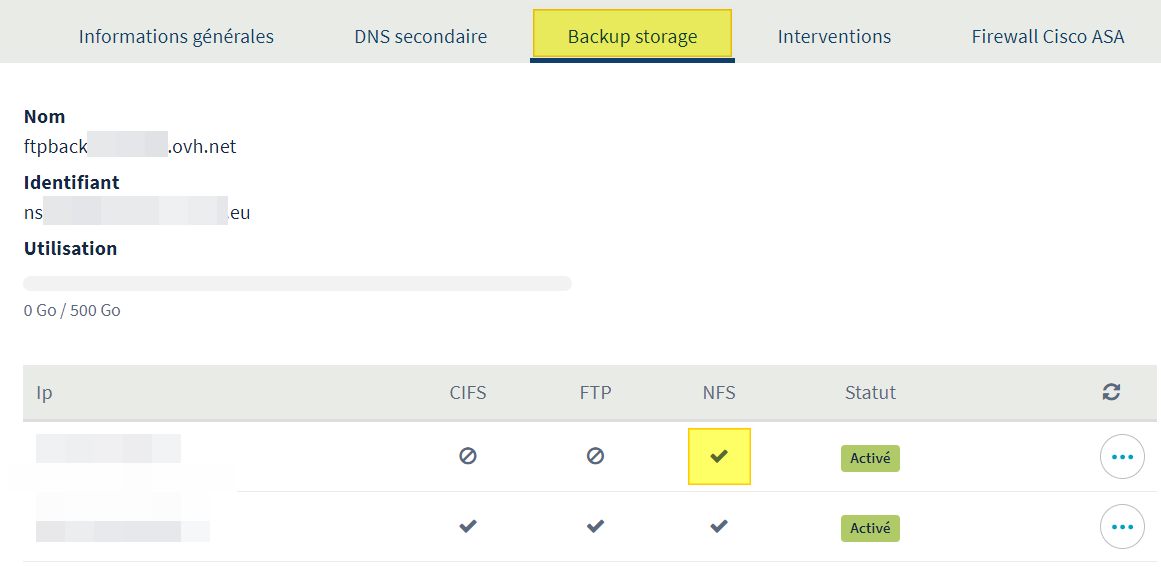Click the FTP checkmark in second row

[595, 526]
